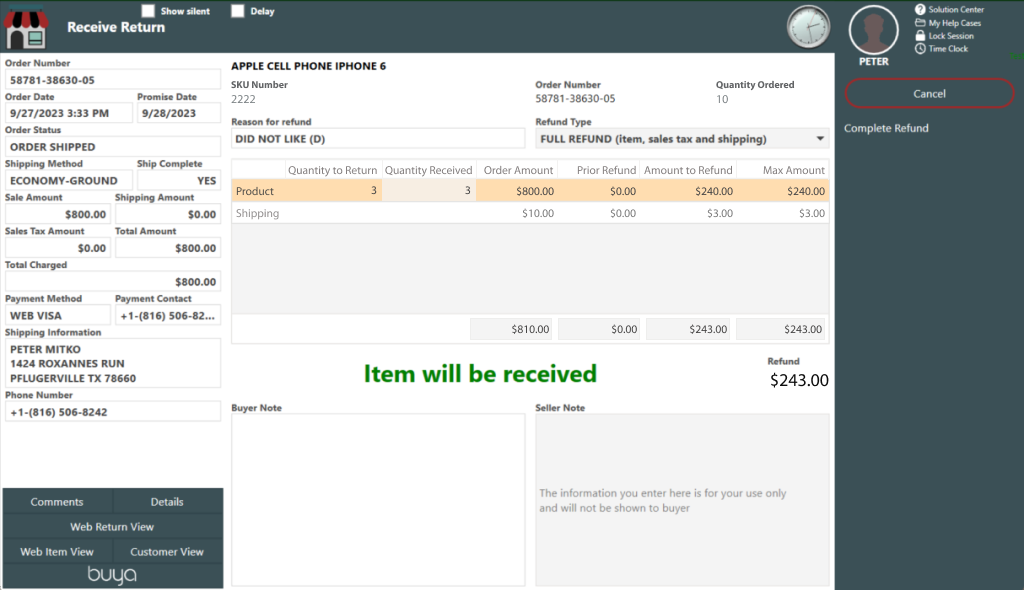Click the Product Quantity to Return cell
This screenshot has height=590, width=1024.
click(x=333, y=191)
